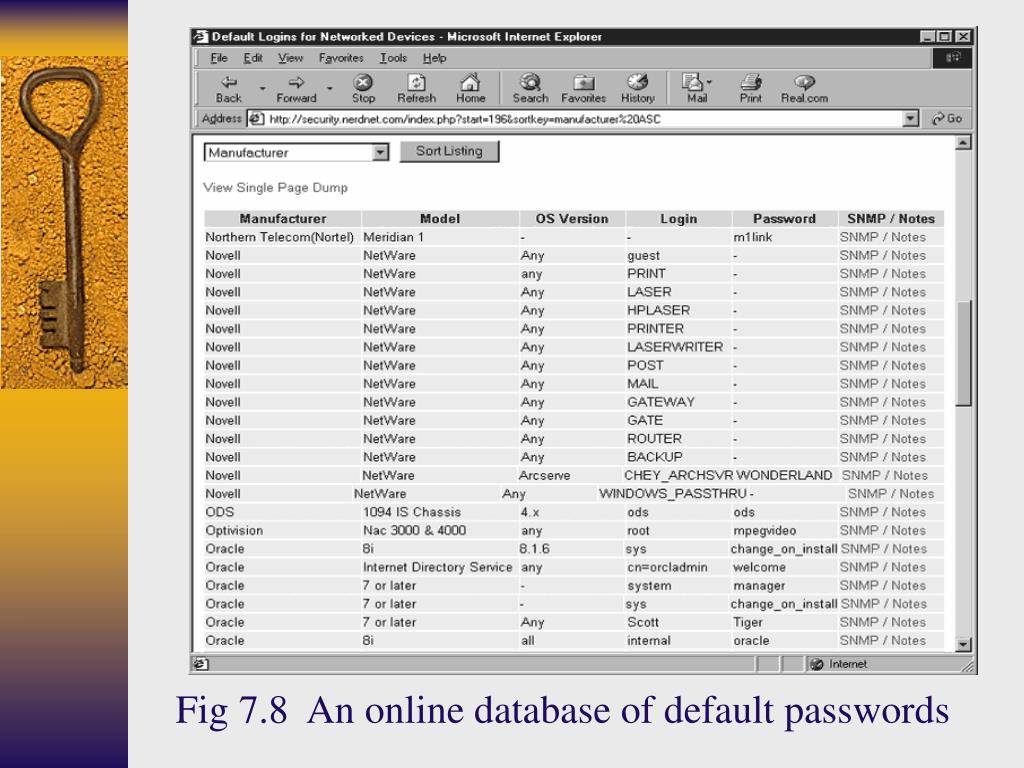Click the Login column header
The image size is (1024, 768).
click(679, 219)
